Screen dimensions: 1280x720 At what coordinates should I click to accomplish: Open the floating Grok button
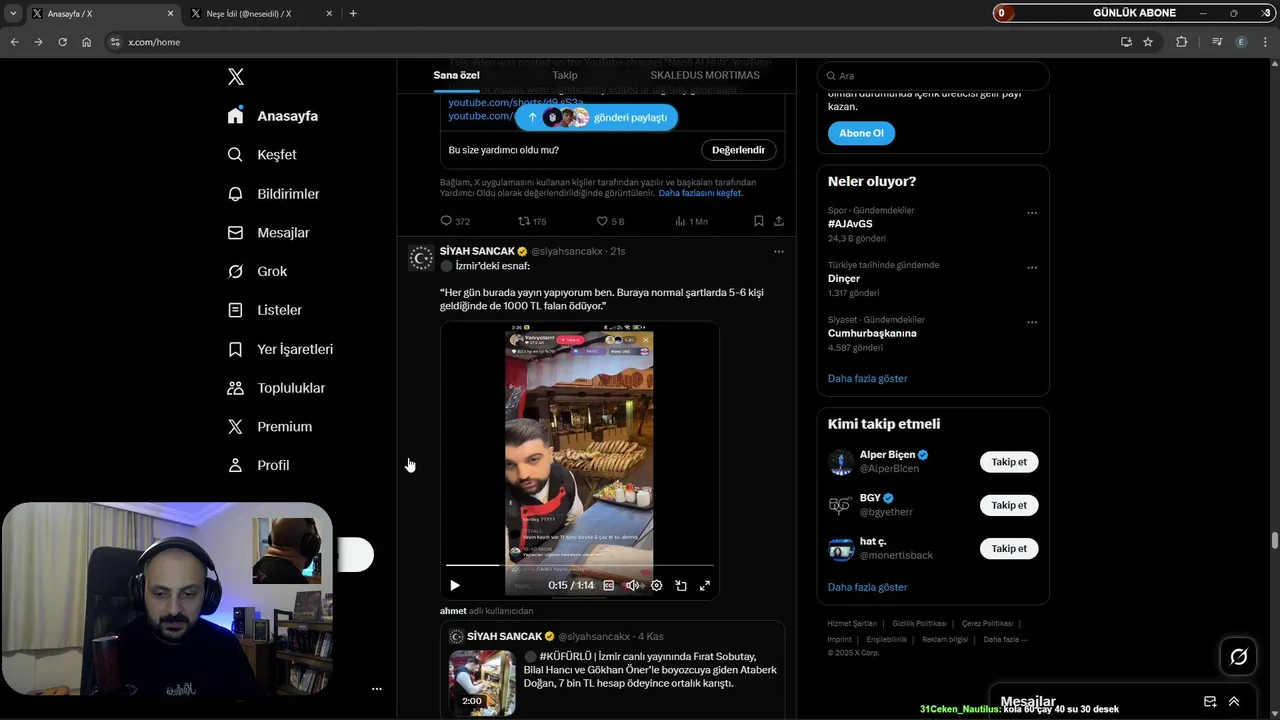pyautogui.click(x=1238, y=657)
